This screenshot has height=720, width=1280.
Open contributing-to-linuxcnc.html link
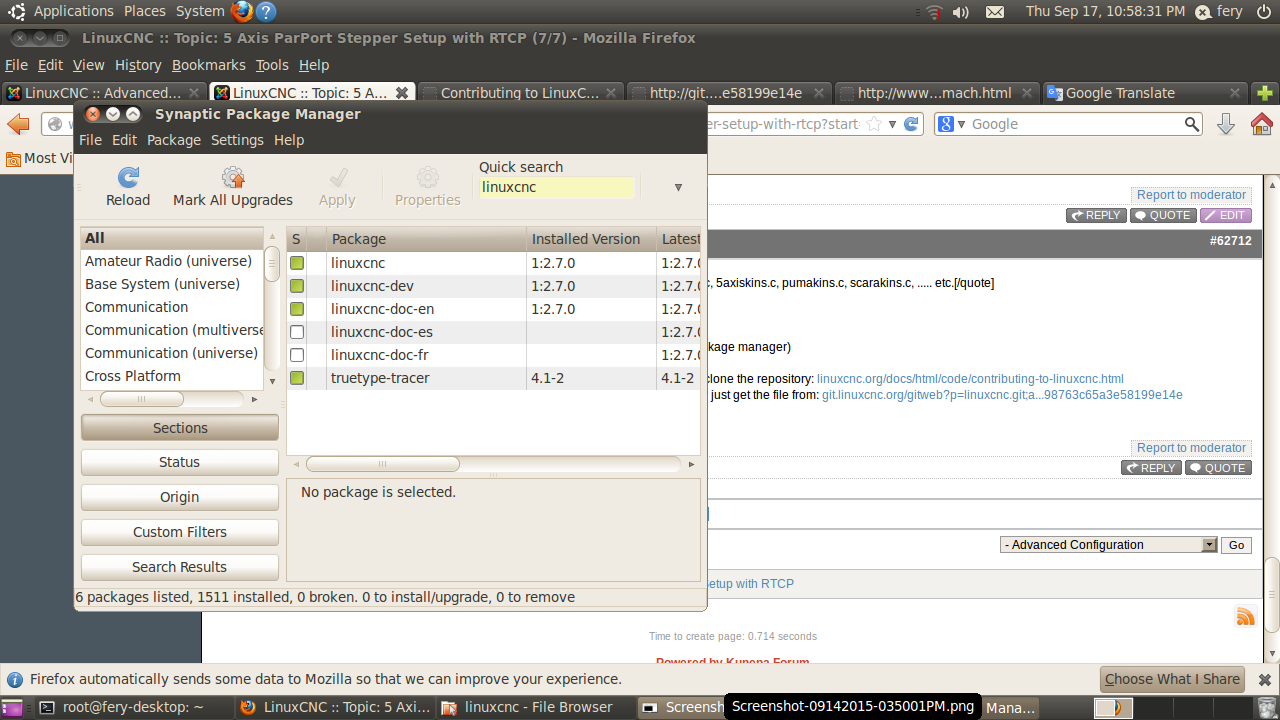pyautogui.click(x=970, y=379)
